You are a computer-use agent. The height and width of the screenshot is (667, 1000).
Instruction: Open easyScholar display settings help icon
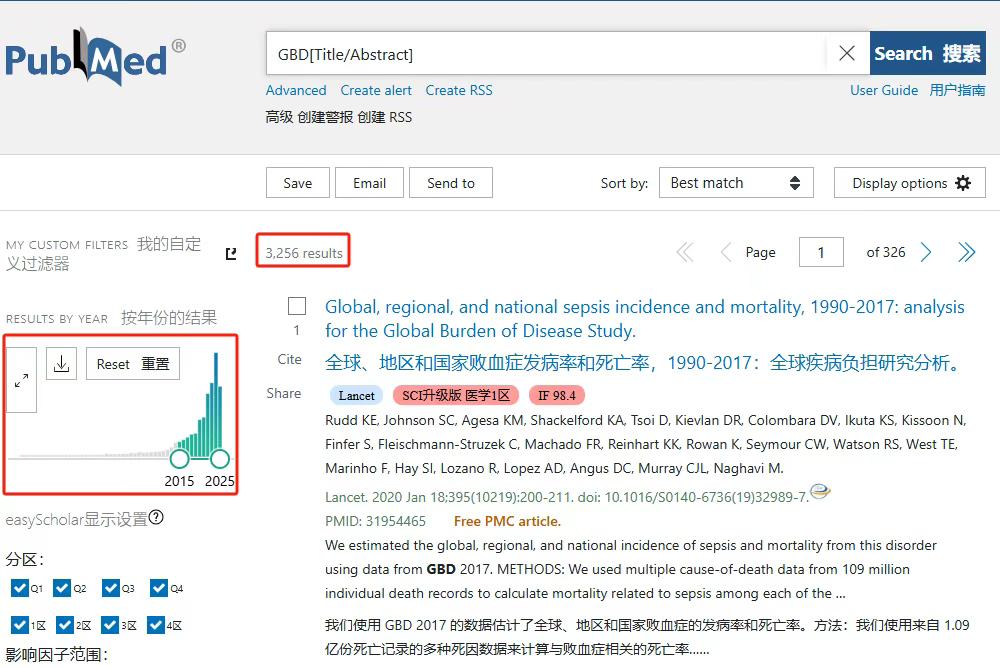coord(156,518)
